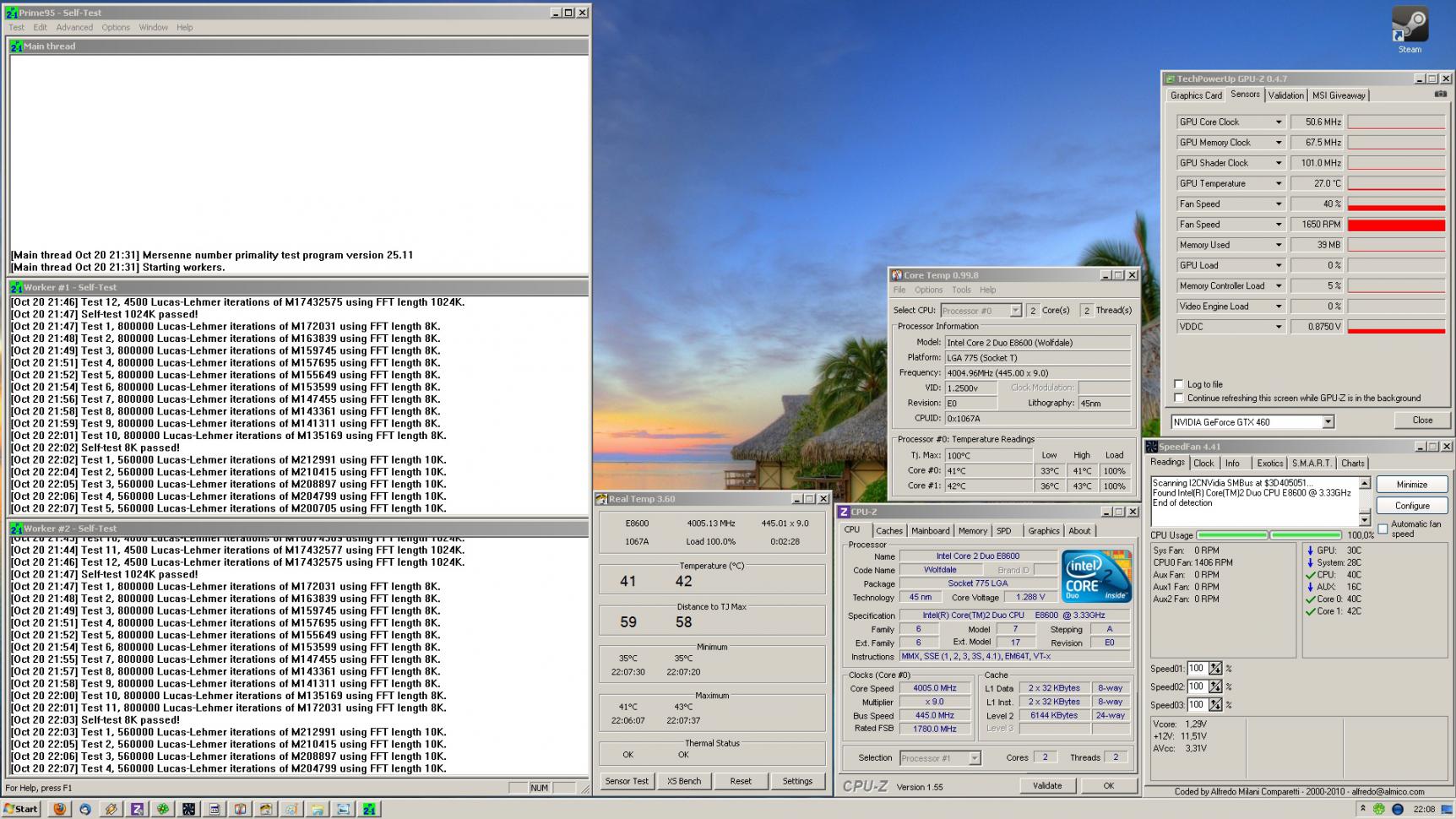This screenshot has height=819, width=1456.
Task: Switch to GPU-Z Graphics Card tab
Action: click(x=1196, y=95)
